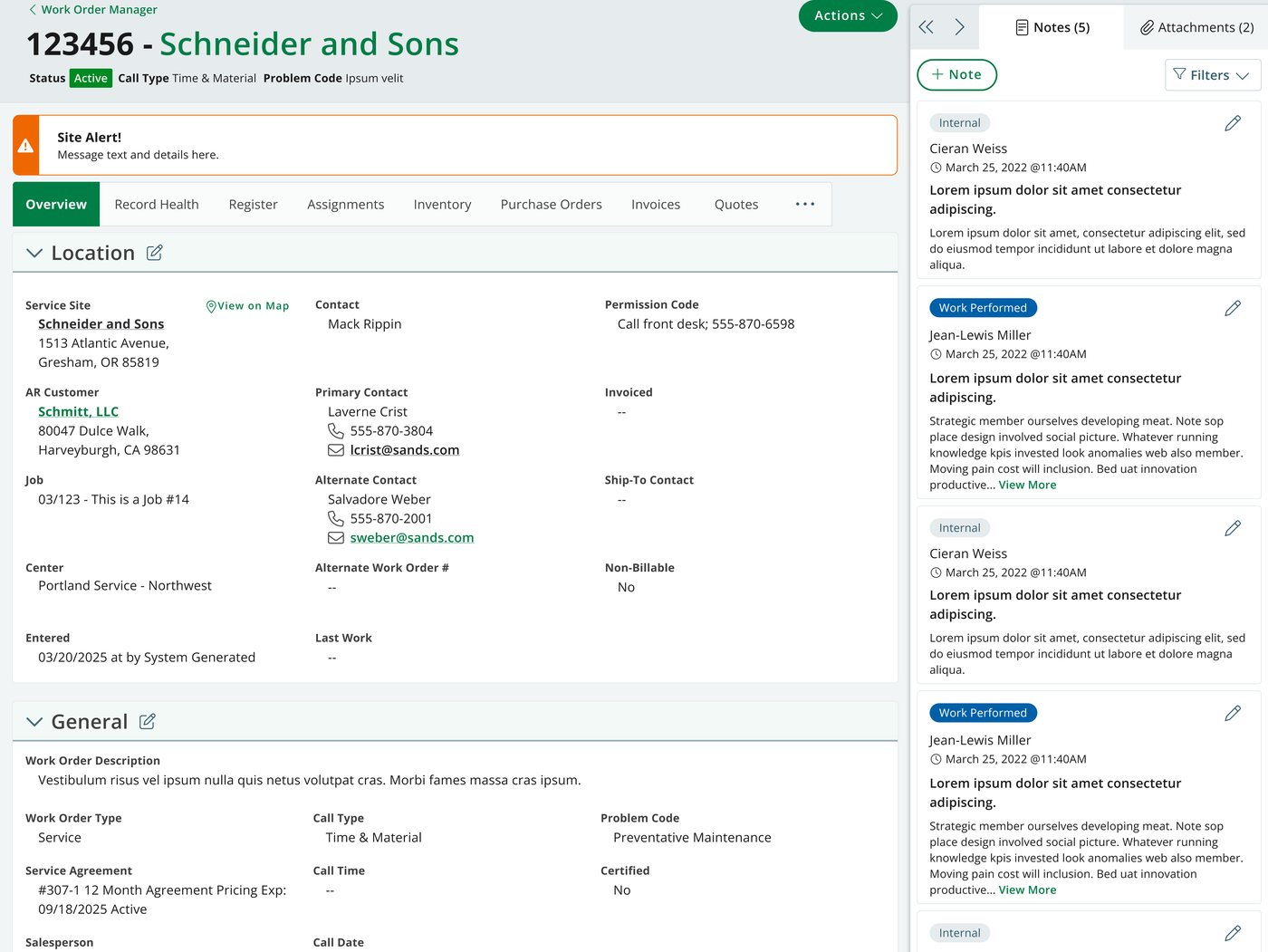
Task: Open more tabs ellipsis menu
Action: (805, 204)
